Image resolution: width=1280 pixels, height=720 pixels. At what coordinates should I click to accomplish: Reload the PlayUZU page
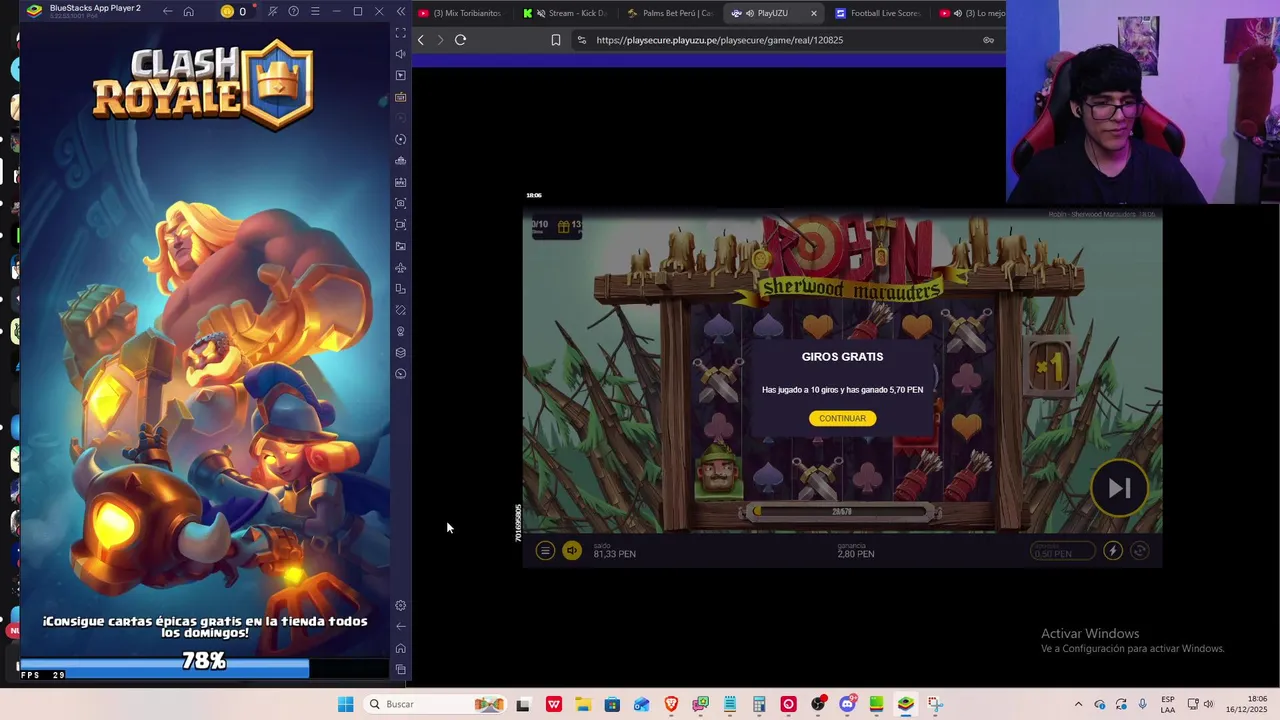coord(460,40)
